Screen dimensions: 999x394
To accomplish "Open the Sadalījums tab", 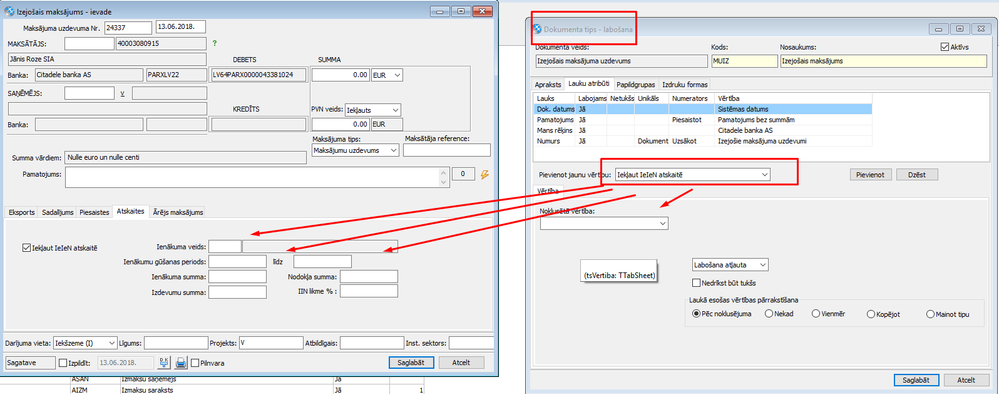I will pos(57,212).
